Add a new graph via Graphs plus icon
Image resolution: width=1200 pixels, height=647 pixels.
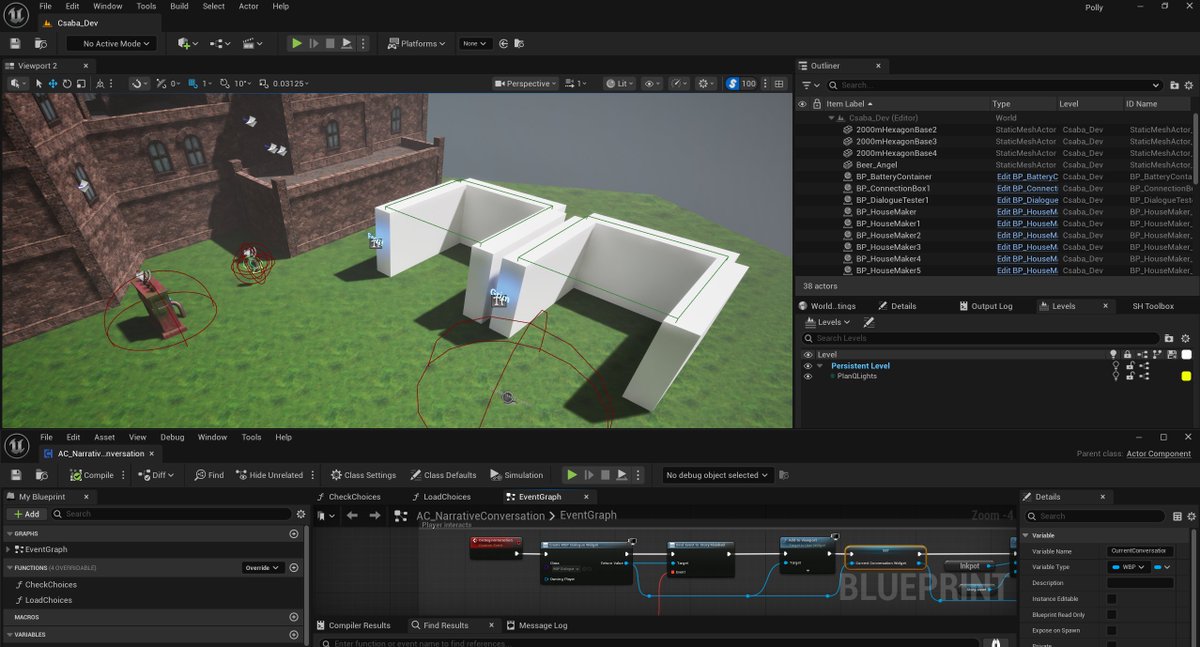point(294,534)
